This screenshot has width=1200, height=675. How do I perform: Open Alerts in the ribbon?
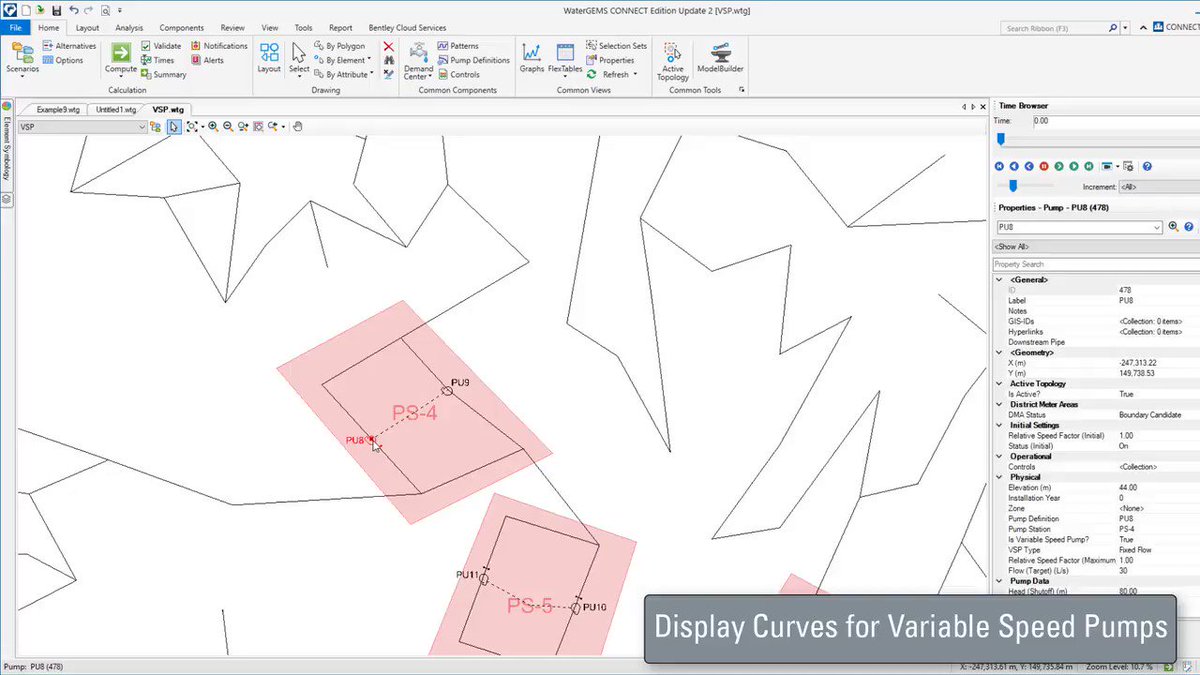click(207, 60)
